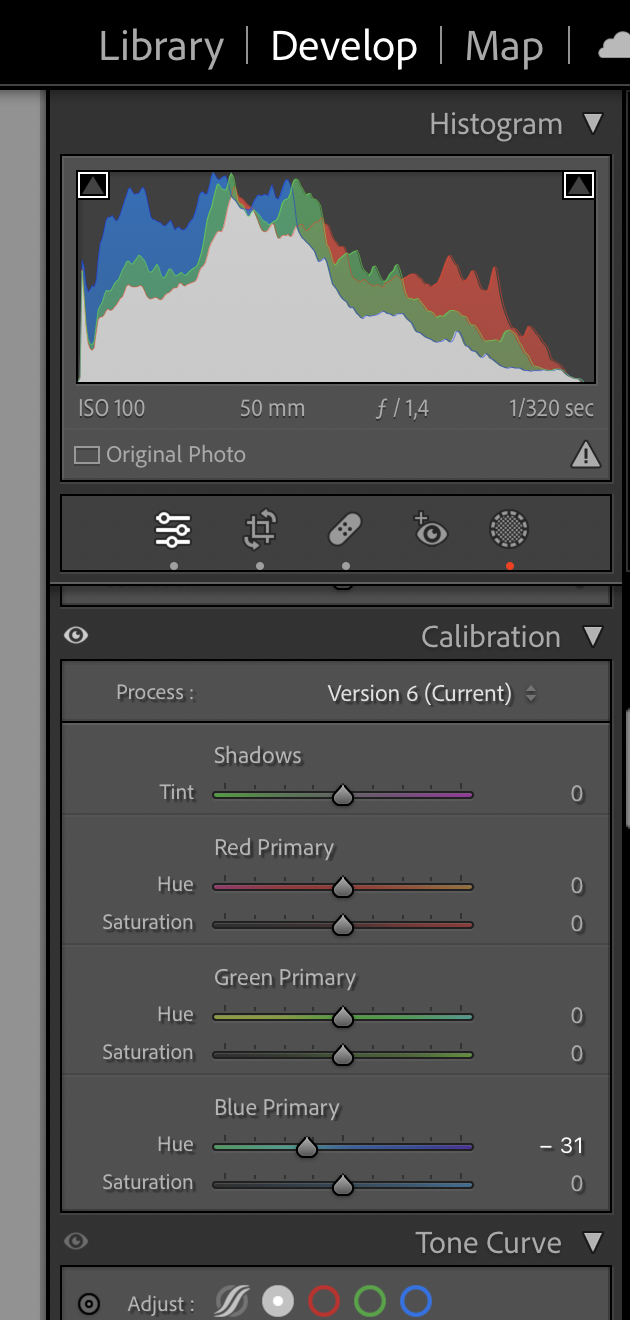Select the Edit sliders tool icon
The image size is (630, 1320).
click(x=173, y=530)
